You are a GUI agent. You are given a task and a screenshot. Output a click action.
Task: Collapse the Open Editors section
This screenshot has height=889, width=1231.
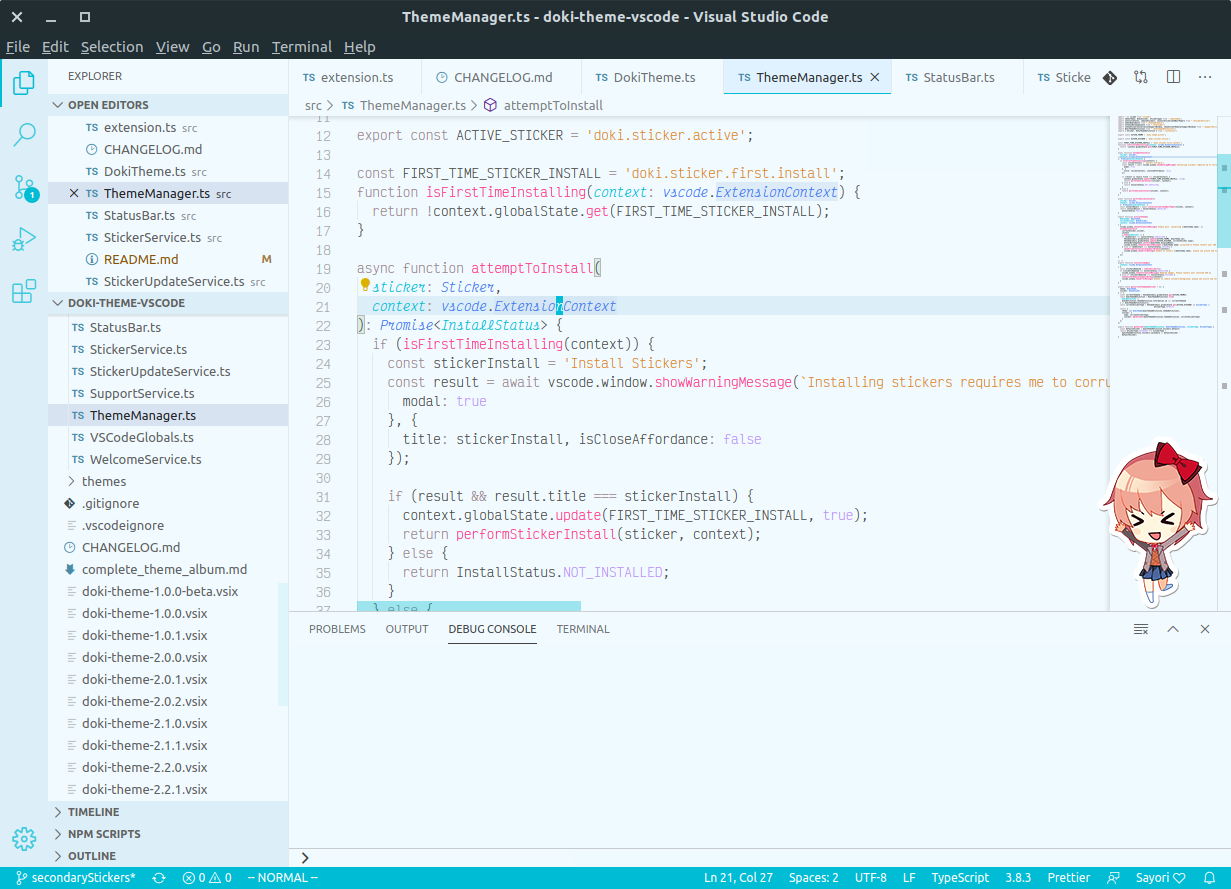click(x=168, y=105)
